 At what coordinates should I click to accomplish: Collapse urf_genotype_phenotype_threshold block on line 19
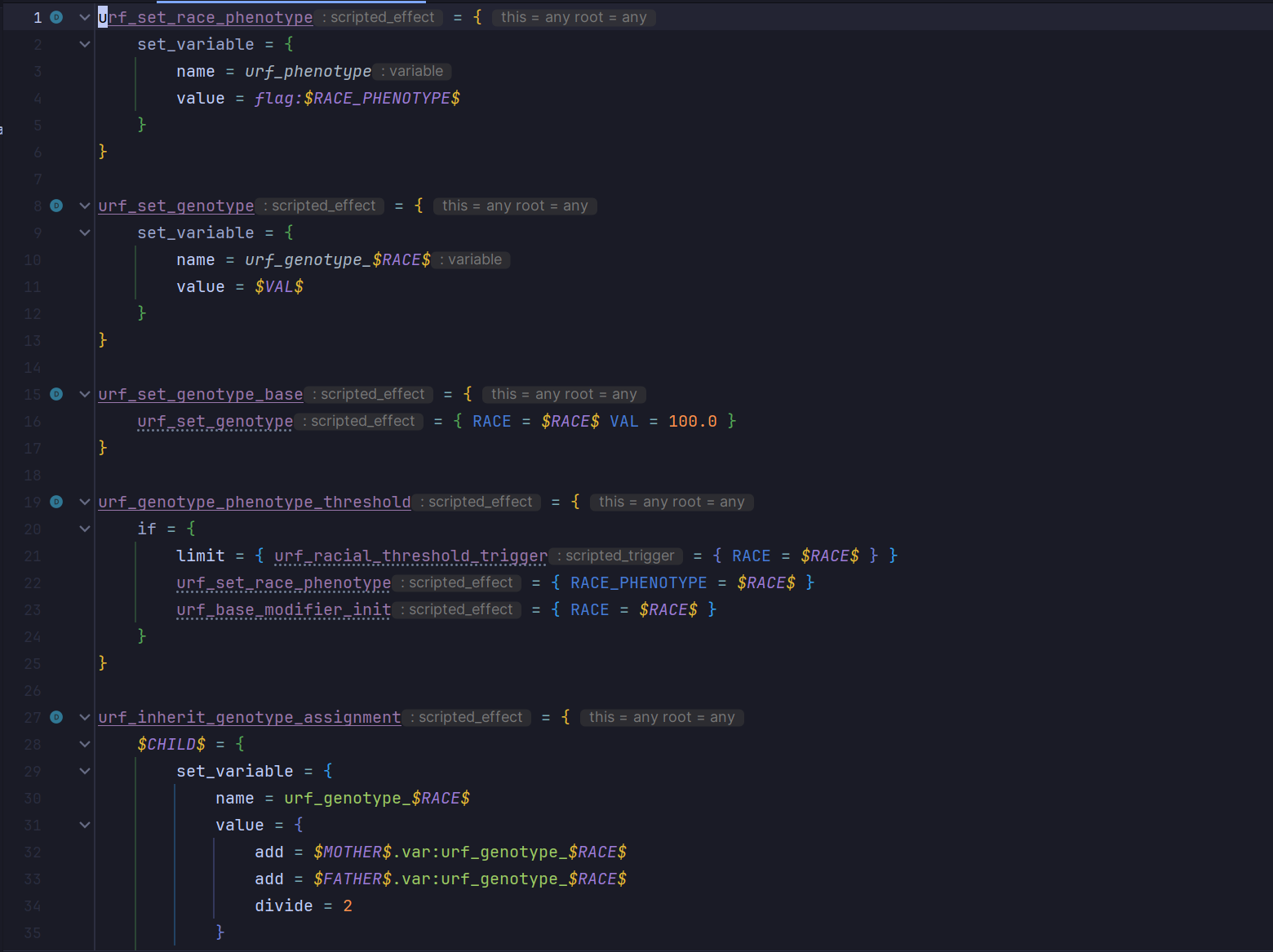(85, 502)
